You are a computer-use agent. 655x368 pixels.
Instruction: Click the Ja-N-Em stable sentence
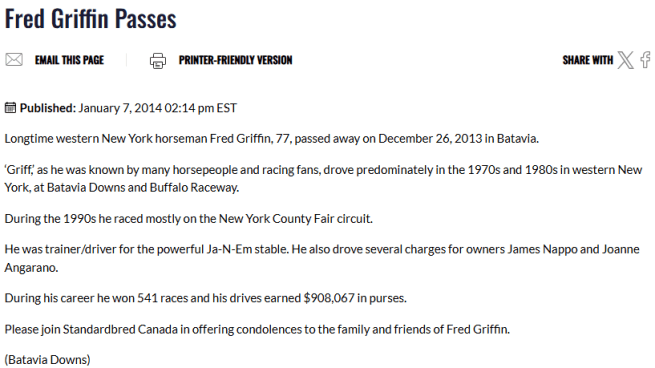coord(147,249)
